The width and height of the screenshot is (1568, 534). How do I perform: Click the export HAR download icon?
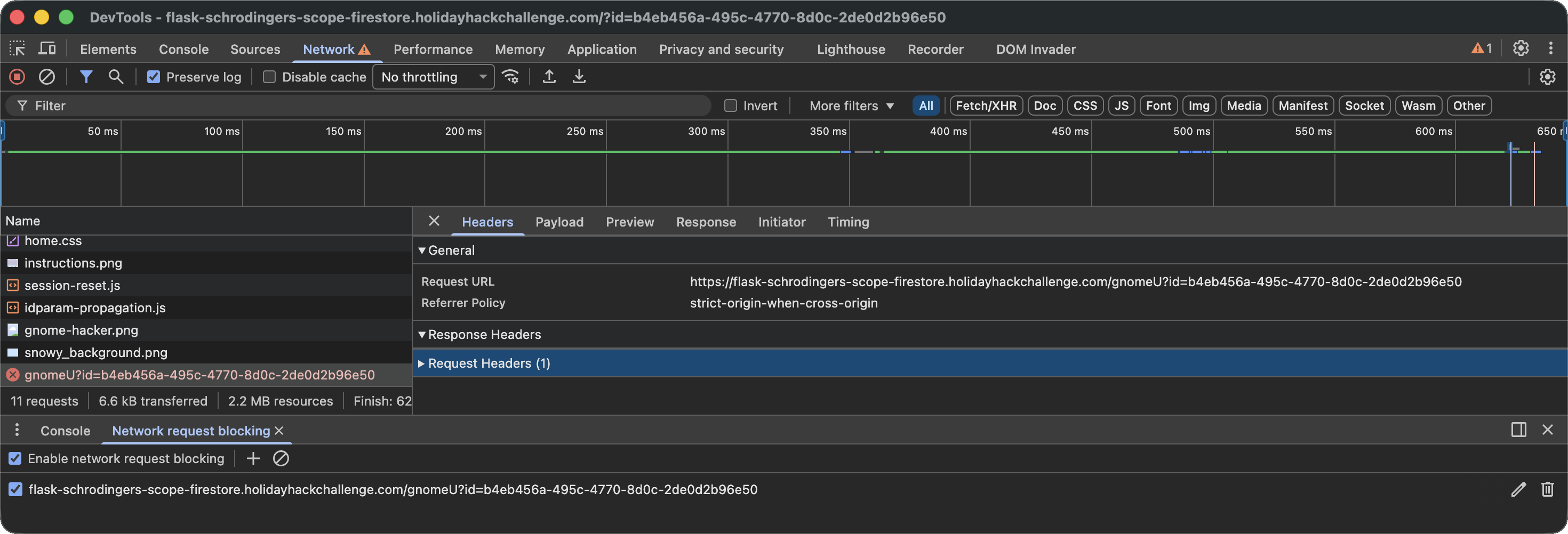tap(579, 77)
